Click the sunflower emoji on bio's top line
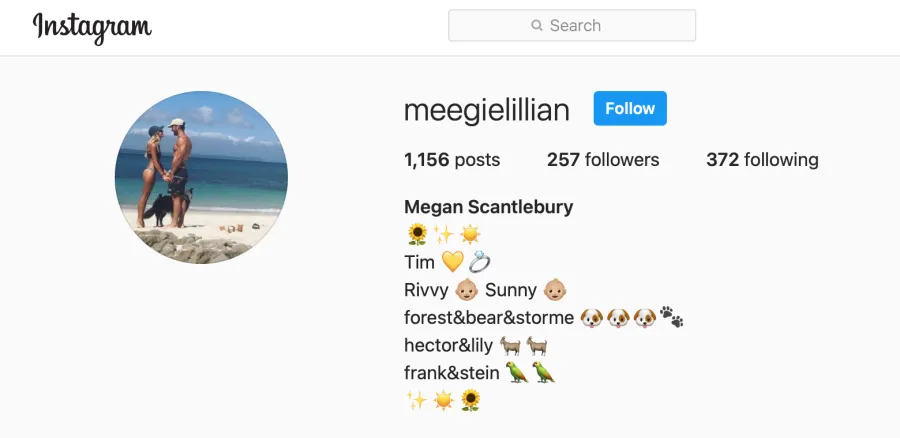 [x=417, y=234]
